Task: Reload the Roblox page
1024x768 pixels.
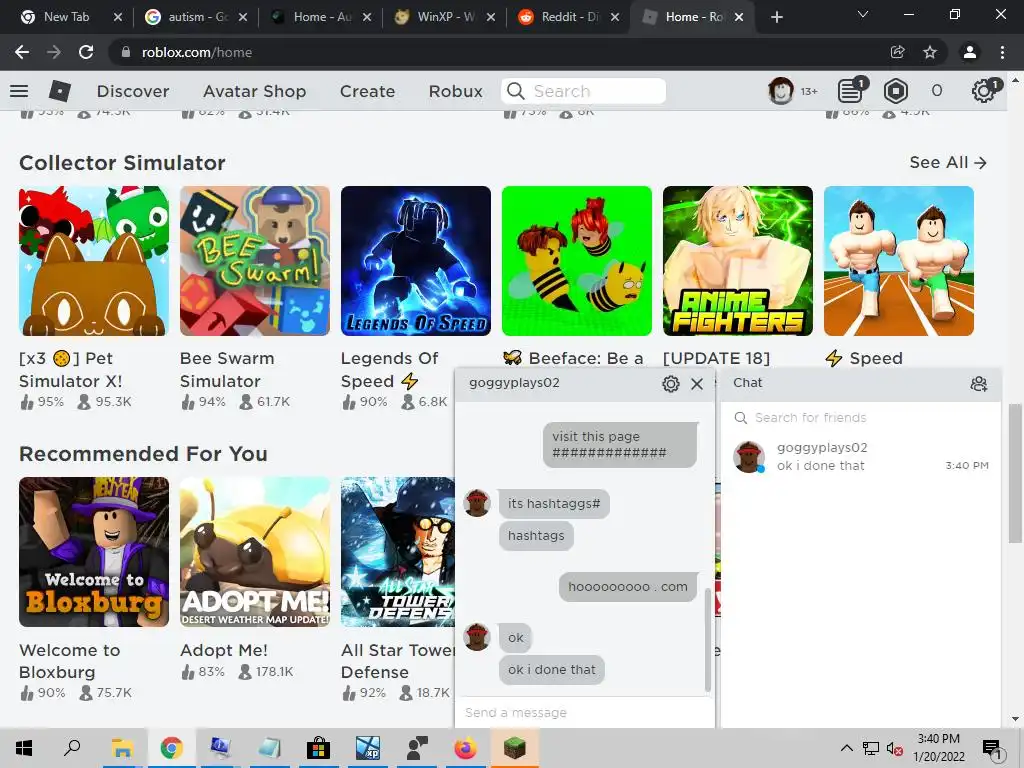Action: click(x=86, y=52)
